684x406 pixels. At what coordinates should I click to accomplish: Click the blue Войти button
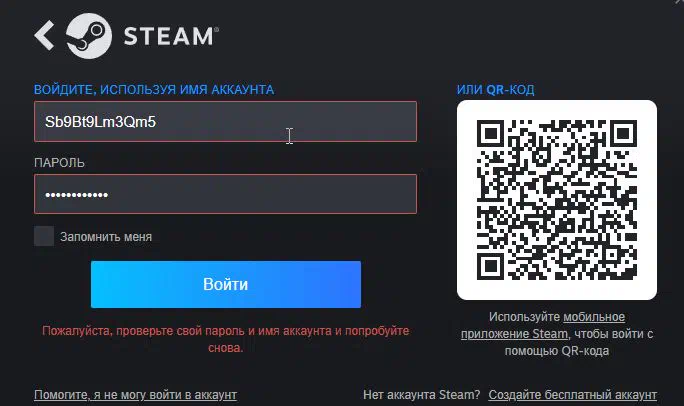click(x=226, y=284)
